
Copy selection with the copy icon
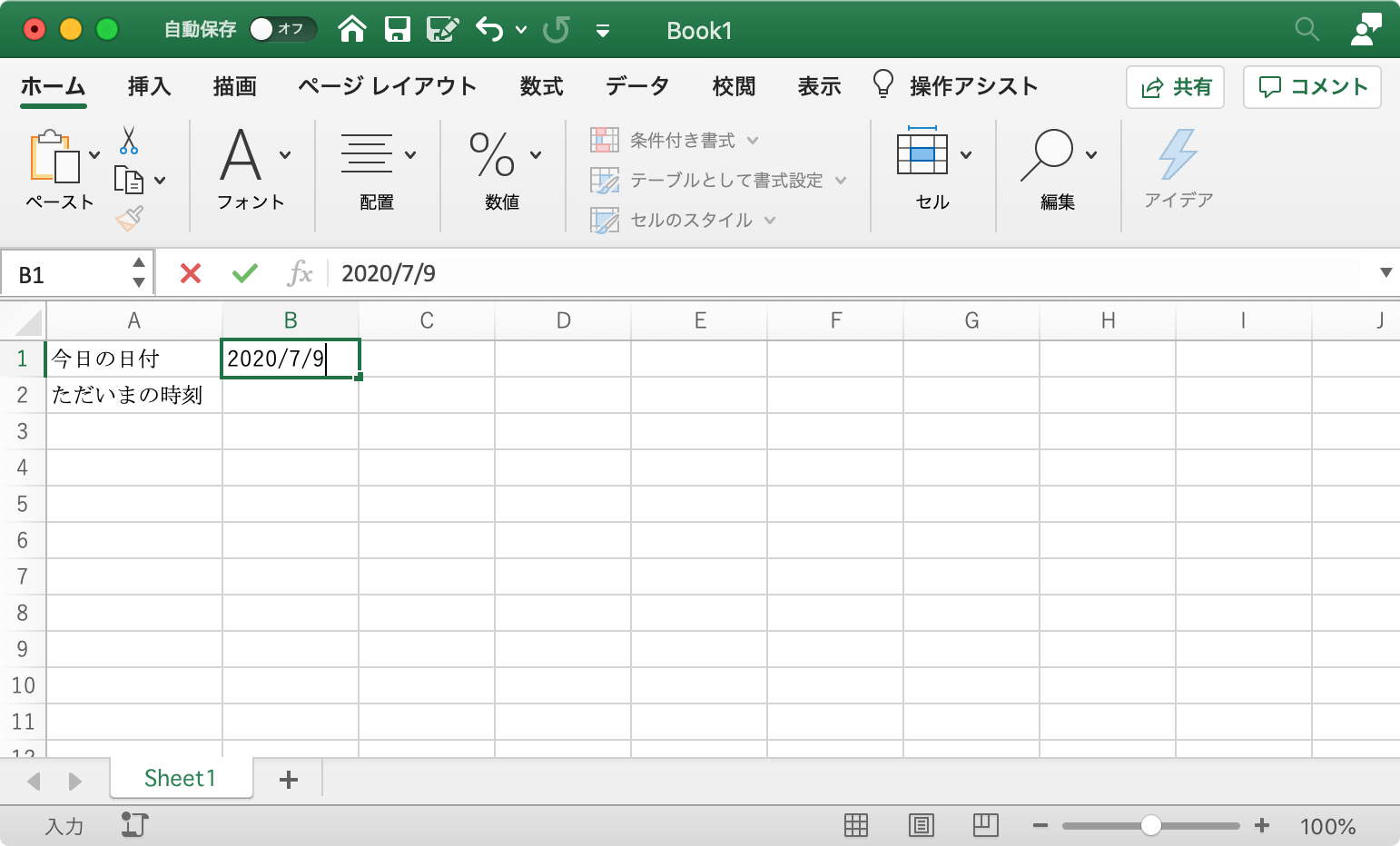click(x=129, y=180)
